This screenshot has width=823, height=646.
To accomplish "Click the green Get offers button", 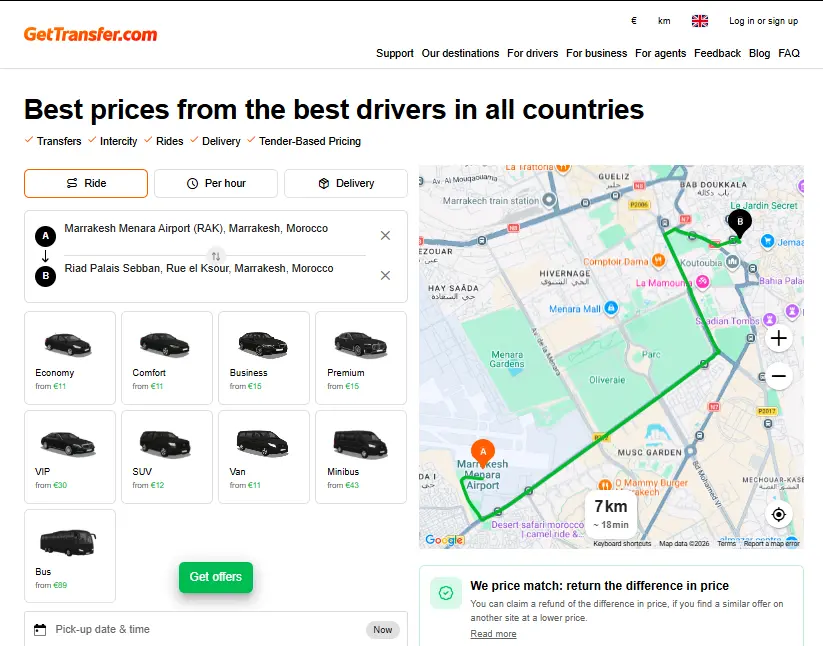I will tap(216, 577).
